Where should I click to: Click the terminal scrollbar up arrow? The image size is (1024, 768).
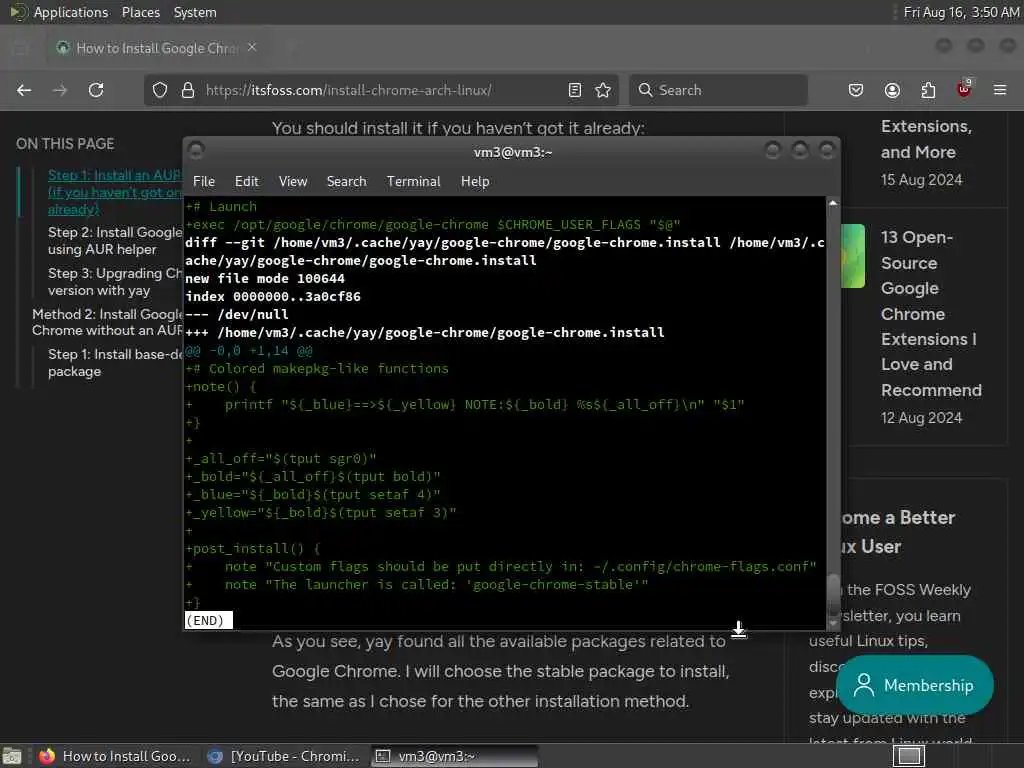[x=833, y=203]
